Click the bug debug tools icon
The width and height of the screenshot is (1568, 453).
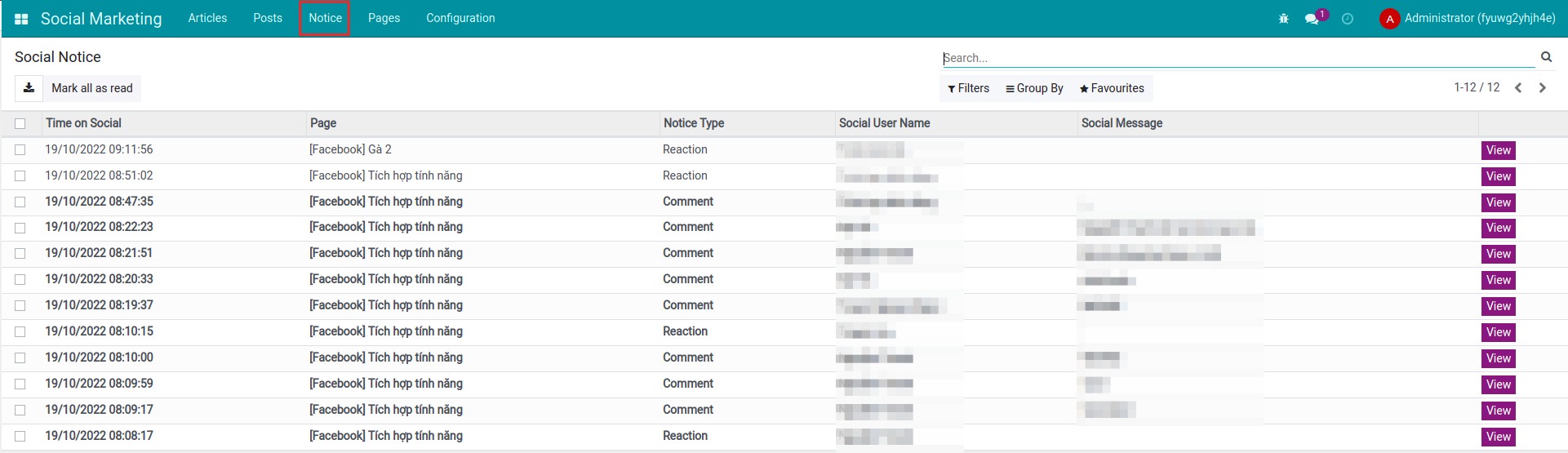pos(1283,19)
